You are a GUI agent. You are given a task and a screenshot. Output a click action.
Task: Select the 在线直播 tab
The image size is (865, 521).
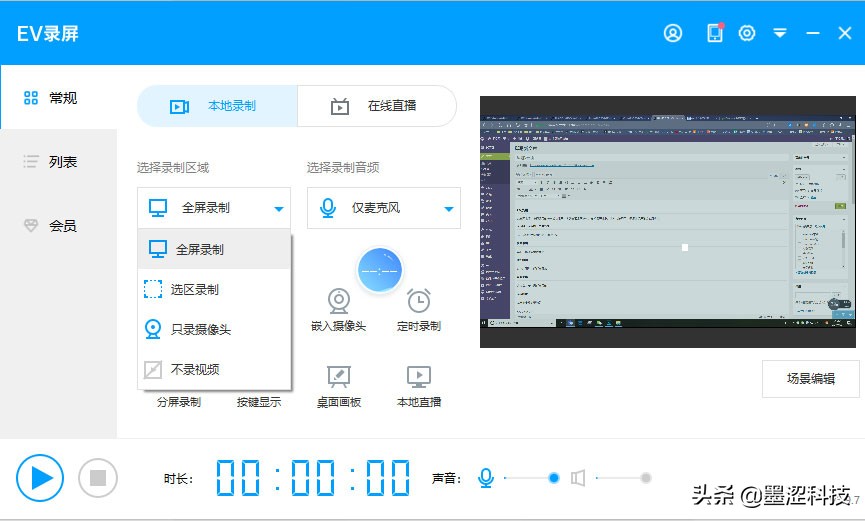point(377,106)
